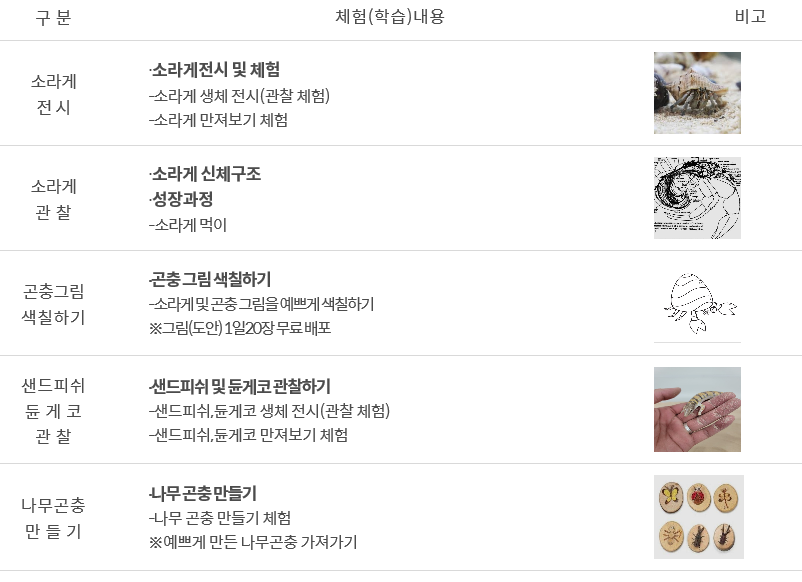
Task: Click the hermit crab anatomy diagram image
Action: [697, 198]
